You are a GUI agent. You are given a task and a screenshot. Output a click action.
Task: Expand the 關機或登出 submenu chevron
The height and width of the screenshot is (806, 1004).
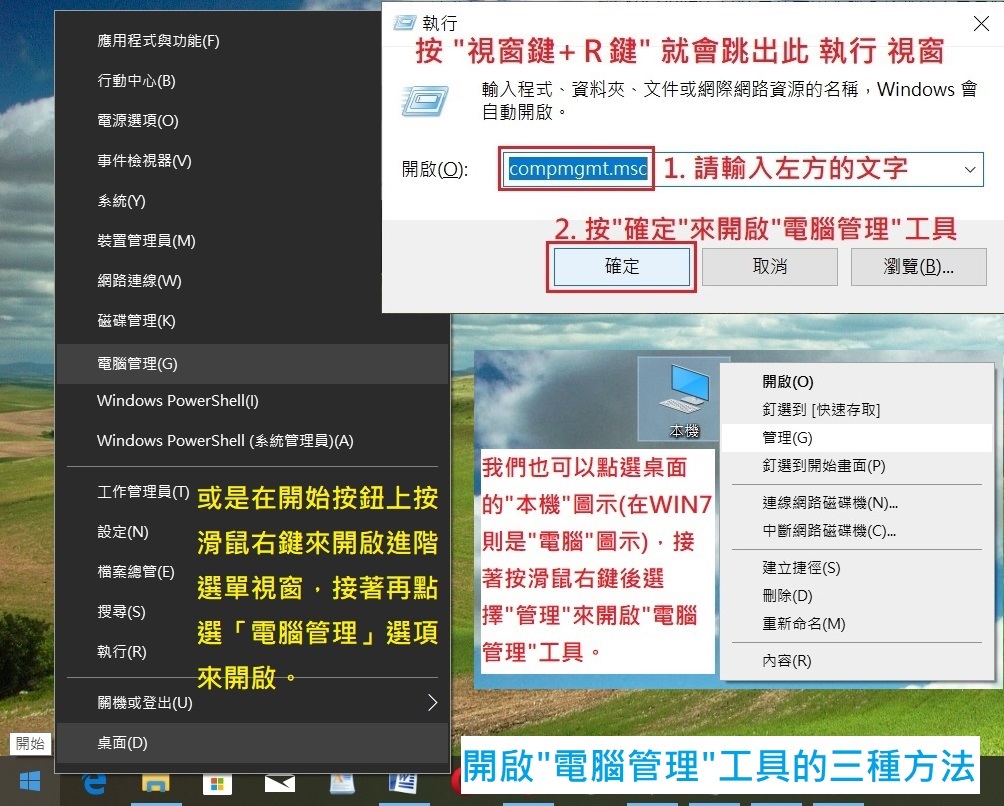pos(433,703)
